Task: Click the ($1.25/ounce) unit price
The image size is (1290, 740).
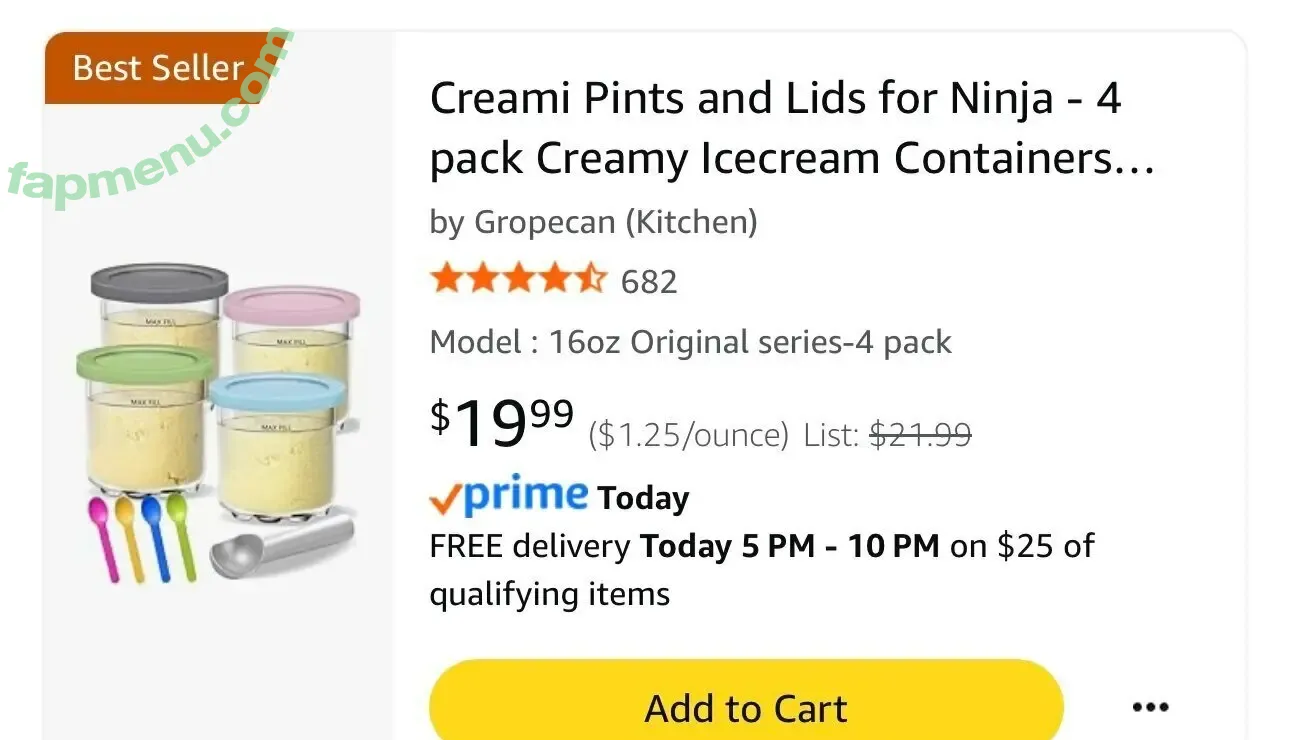Action: 688,435
